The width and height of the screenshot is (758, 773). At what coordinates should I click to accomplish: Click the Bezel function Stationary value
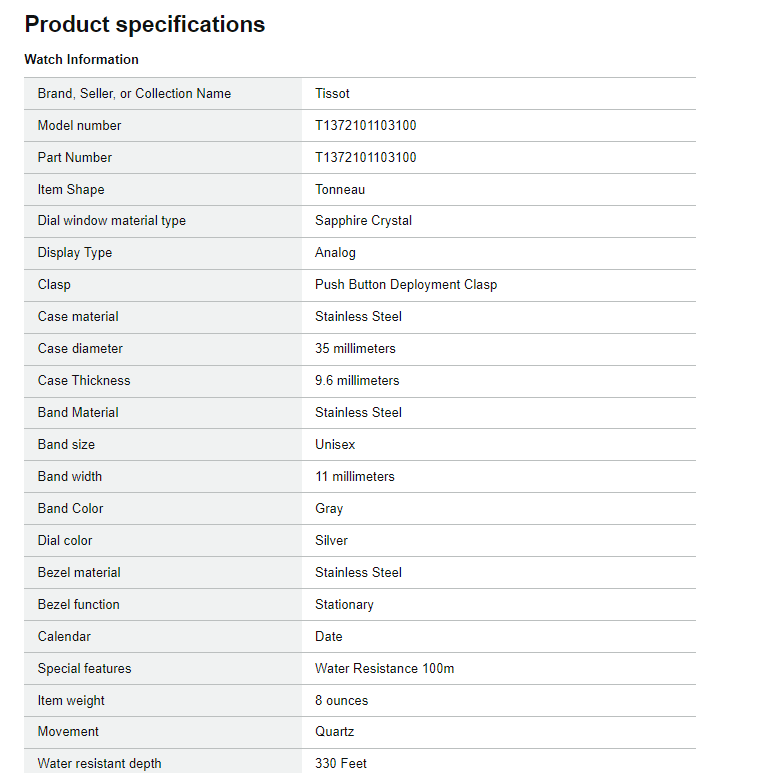click(344, 605)
